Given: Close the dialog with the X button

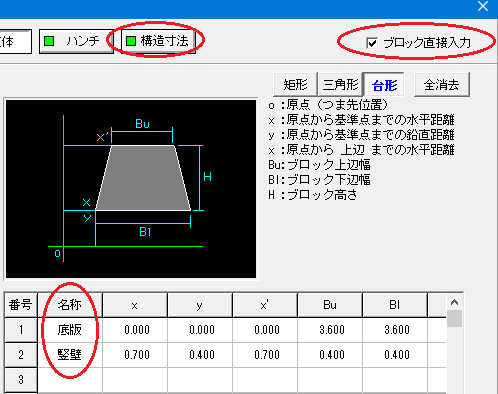Looking at the screenshot, I should point(483,6).
